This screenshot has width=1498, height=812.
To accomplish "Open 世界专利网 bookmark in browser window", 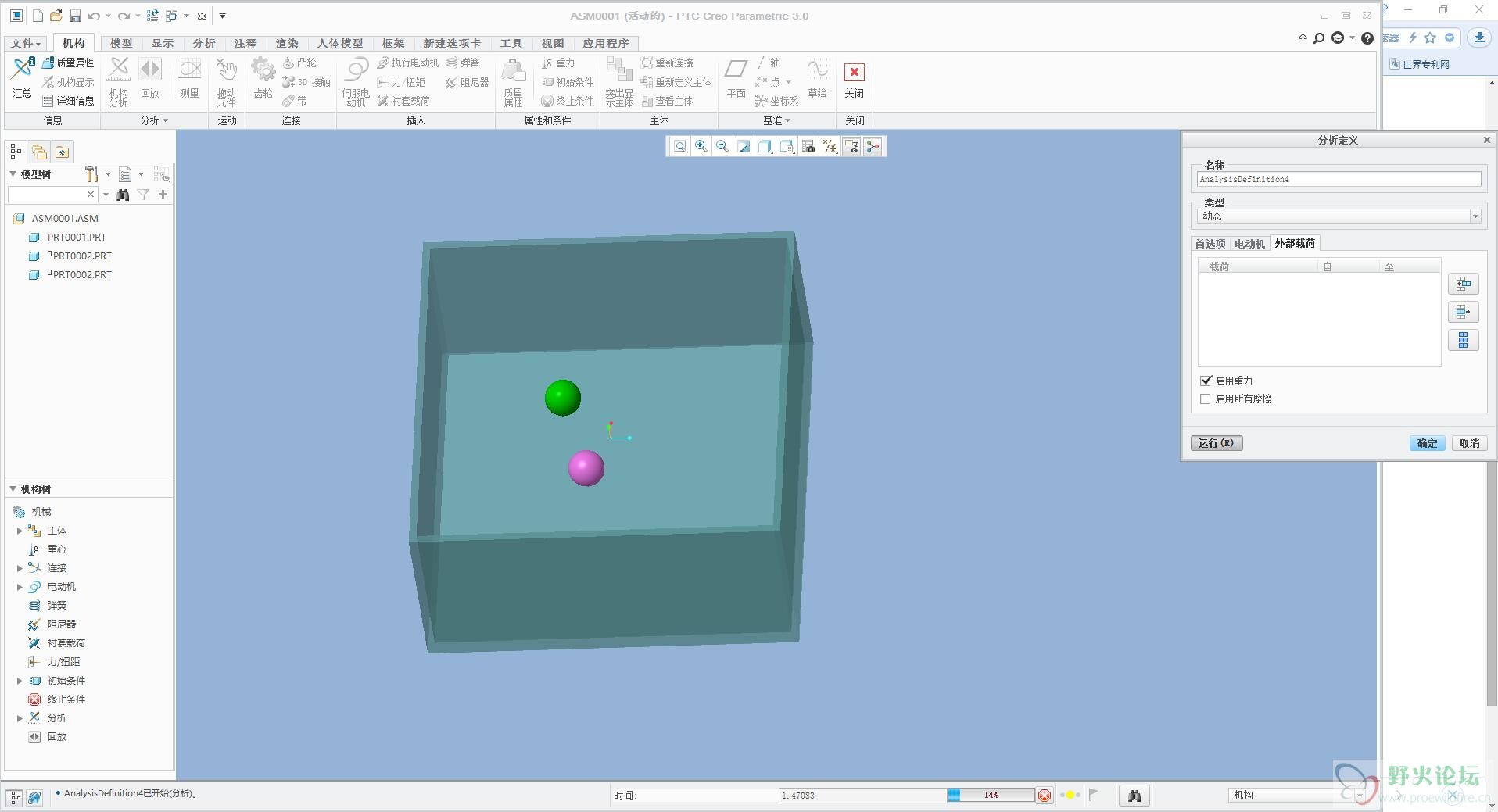I will tap(1418, 64).
